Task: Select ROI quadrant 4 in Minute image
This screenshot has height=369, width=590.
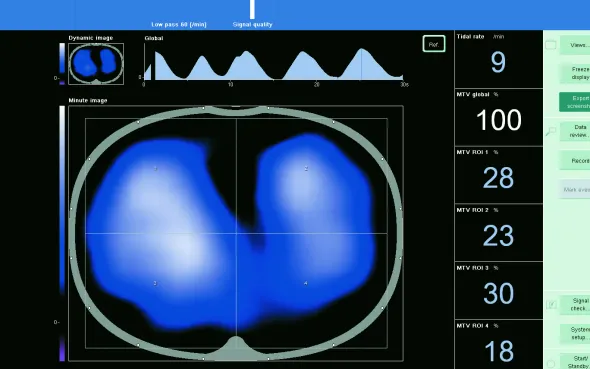Action: tap(312, 290)
